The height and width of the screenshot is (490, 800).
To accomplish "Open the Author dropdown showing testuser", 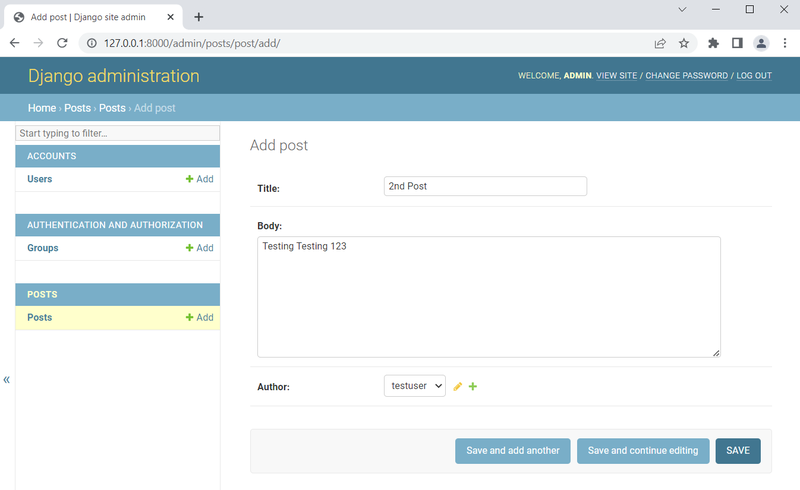I will pyautogui.click(x=415, y=386).
